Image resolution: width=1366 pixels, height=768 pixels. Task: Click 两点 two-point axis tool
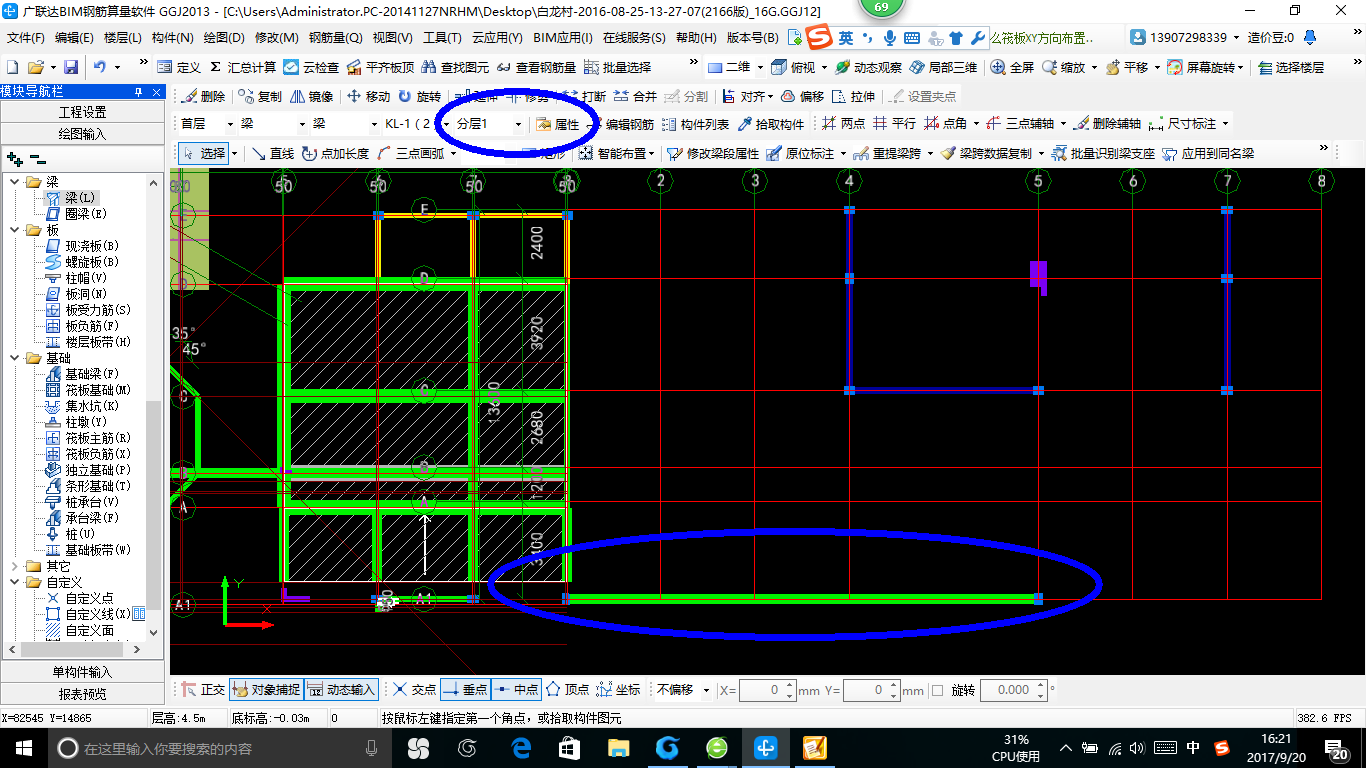843,124
